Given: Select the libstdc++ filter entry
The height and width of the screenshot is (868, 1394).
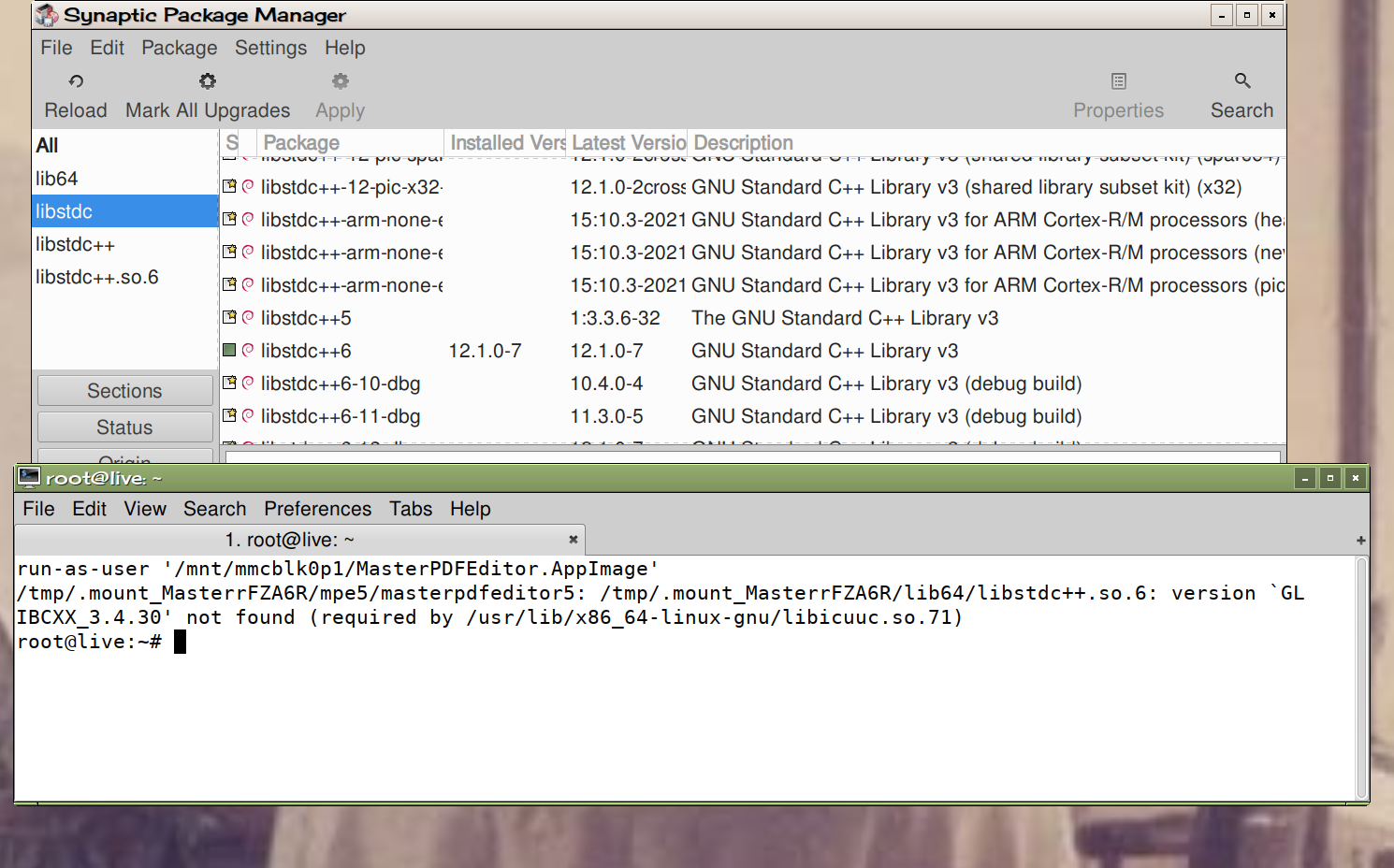Looking at the screenshot, I should coord(125,244).
